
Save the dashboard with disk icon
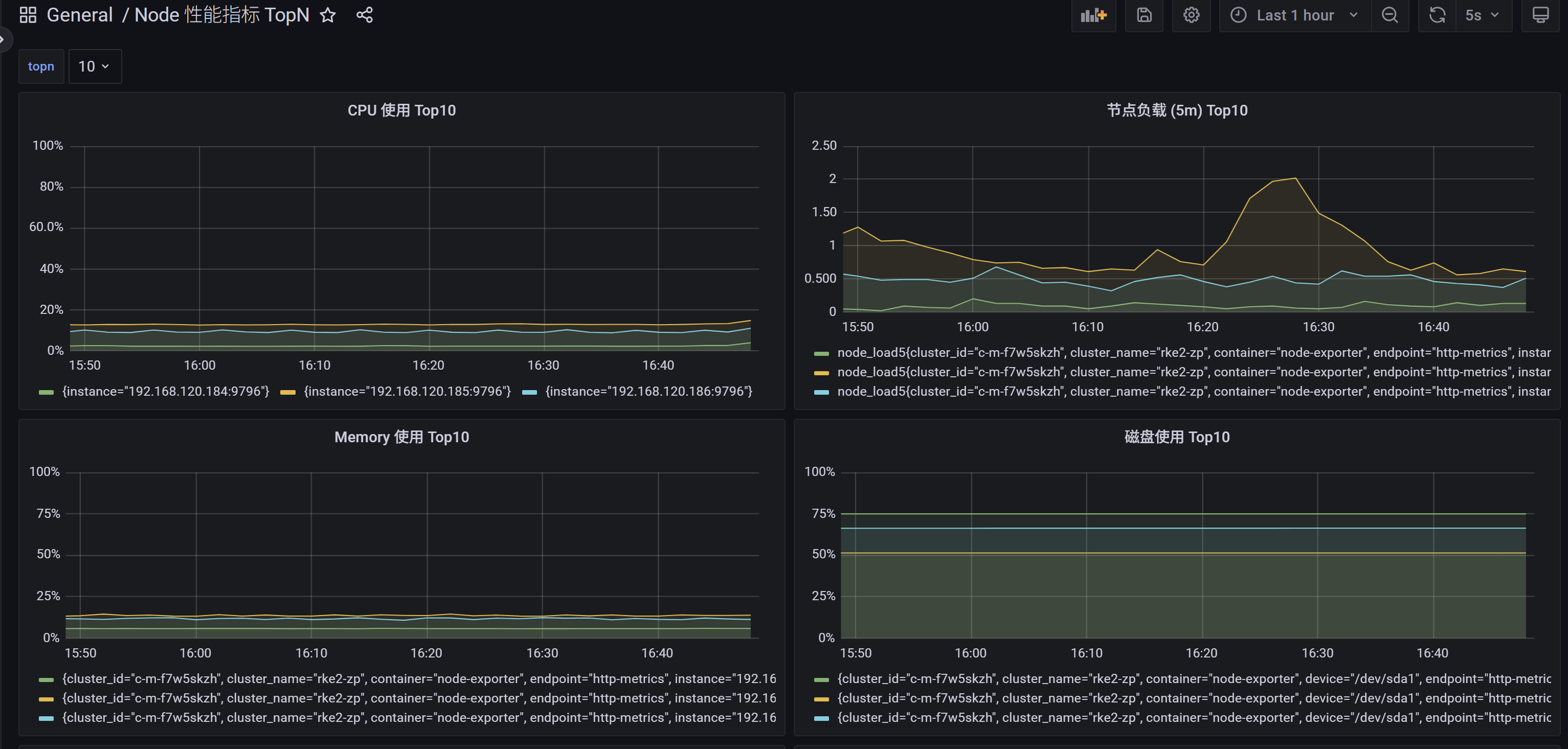pos(1144,15)
